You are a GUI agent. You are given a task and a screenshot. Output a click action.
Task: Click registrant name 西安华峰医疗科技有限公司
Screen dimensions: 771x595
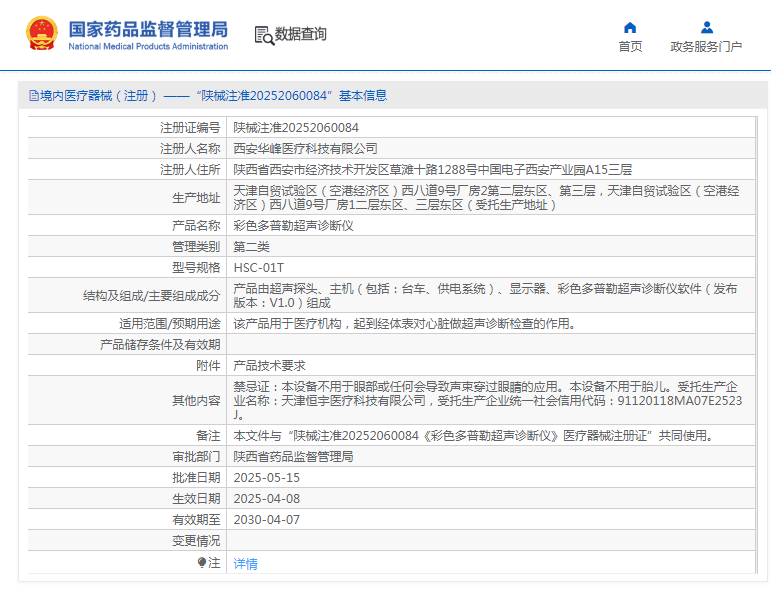click(298, 148)
